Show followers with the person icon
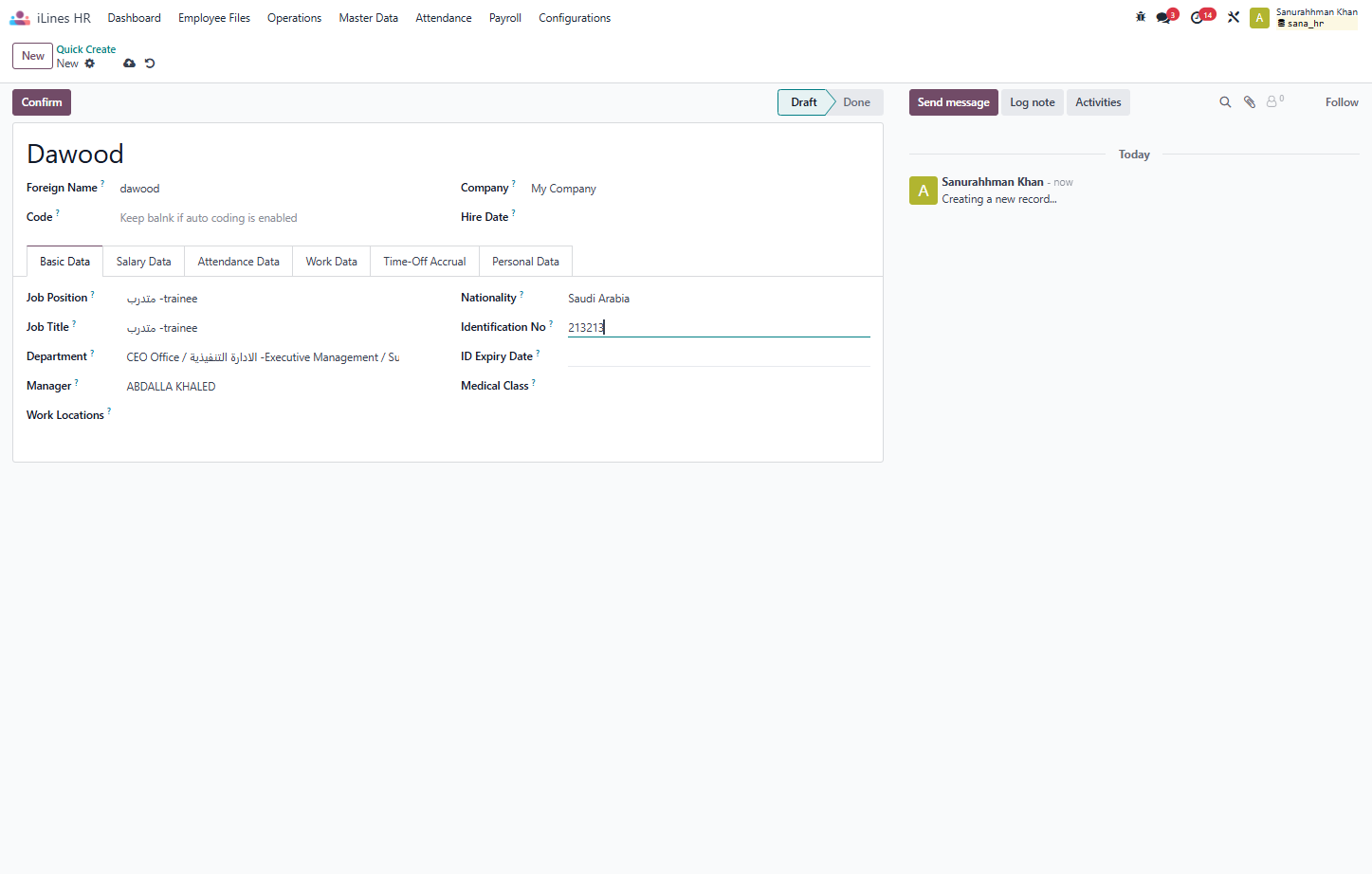The height and width of the screenshot is (874, 1372). click(1274, 101)
